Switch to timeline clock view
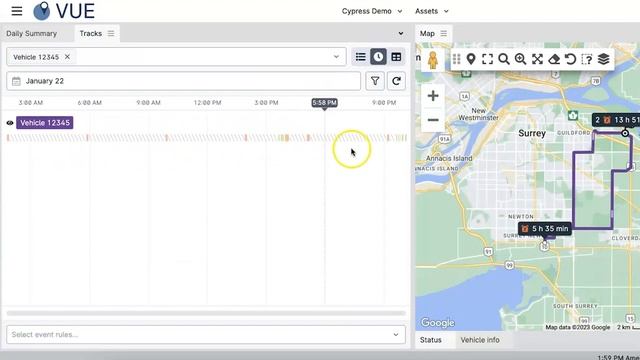This screenshot has height=360, width=640. [x=378, y=57]
